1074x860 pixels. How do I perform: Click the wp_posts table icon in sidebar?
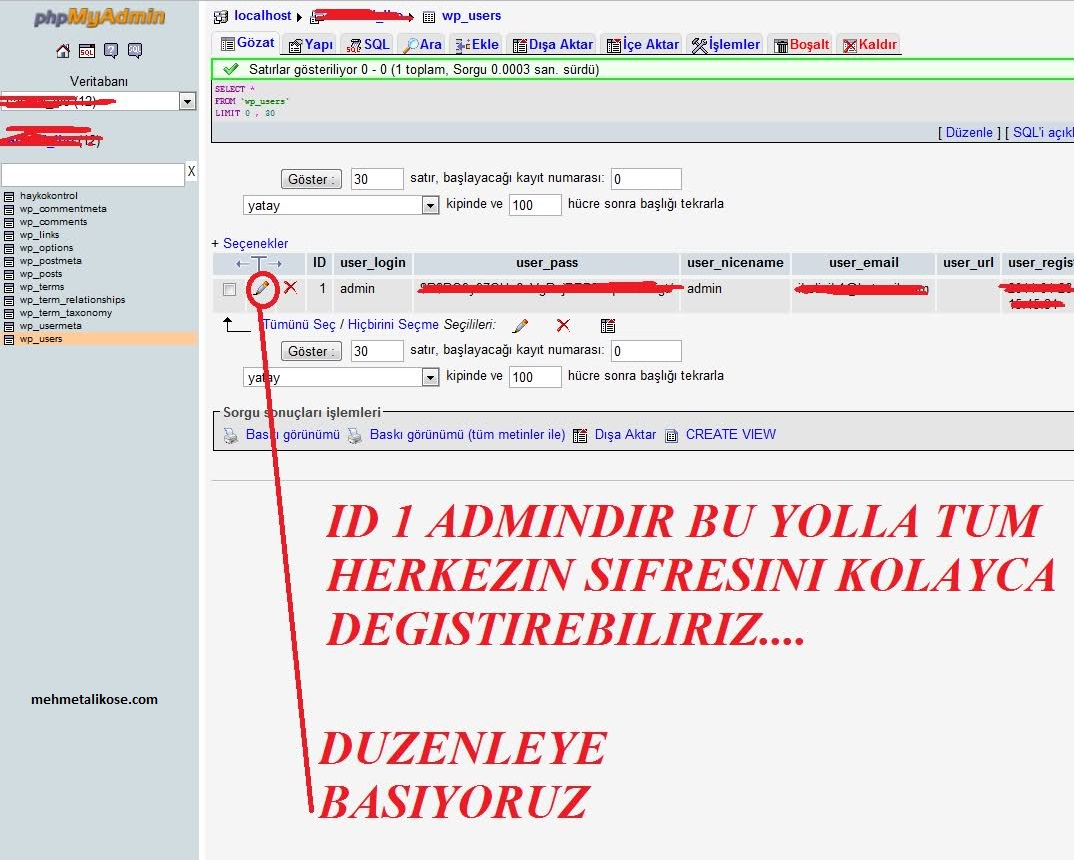[9, 274]
